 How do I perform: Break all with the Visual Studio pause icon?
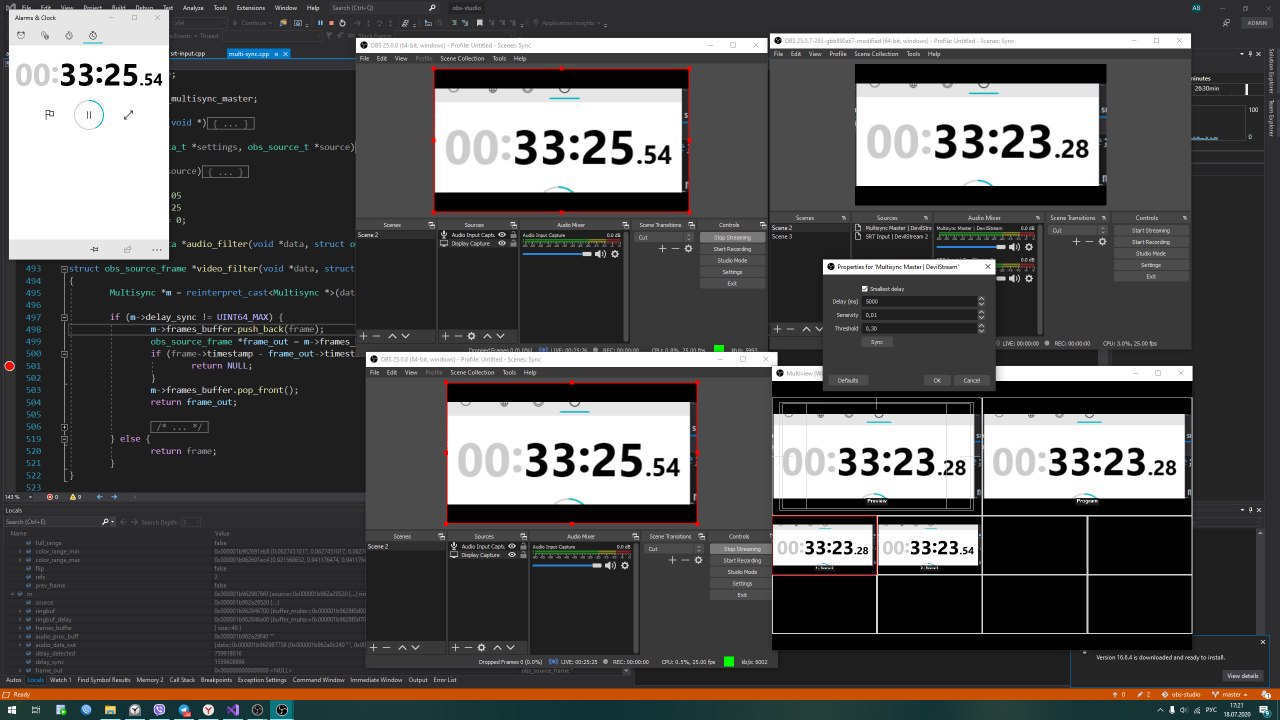tap(321, 22)
